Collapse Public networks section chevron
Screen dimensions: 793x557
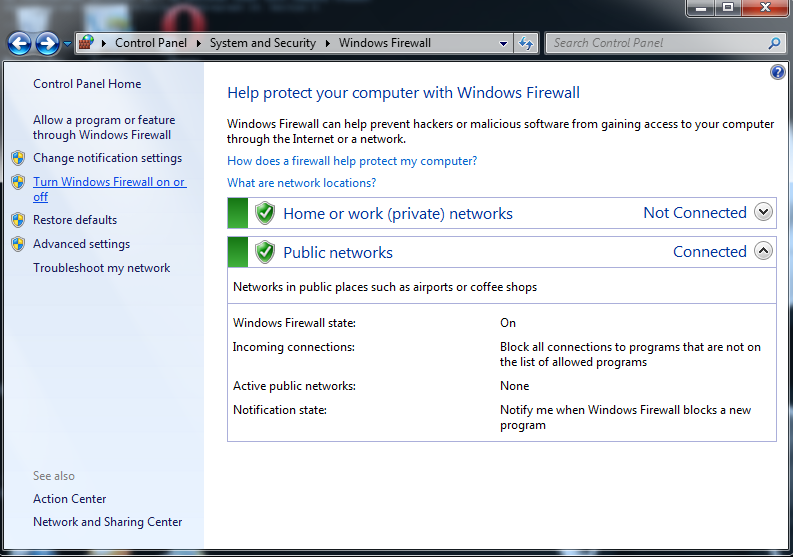click(x=763, y=250)
